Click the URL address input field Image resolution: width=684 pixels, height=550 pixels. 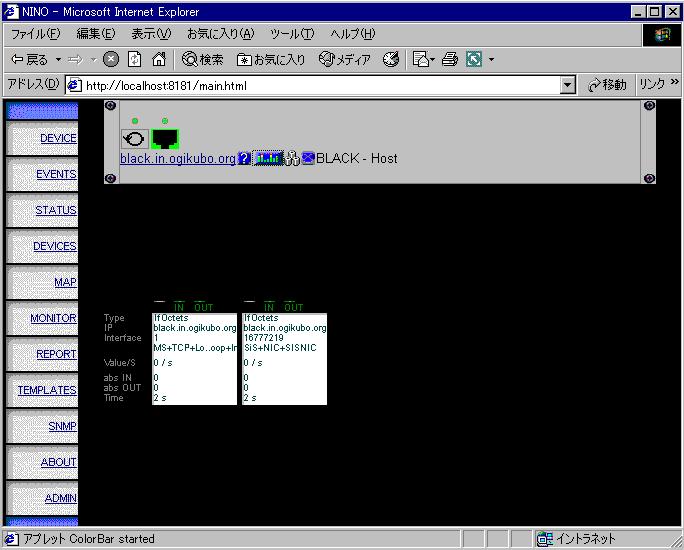[320, 86]
